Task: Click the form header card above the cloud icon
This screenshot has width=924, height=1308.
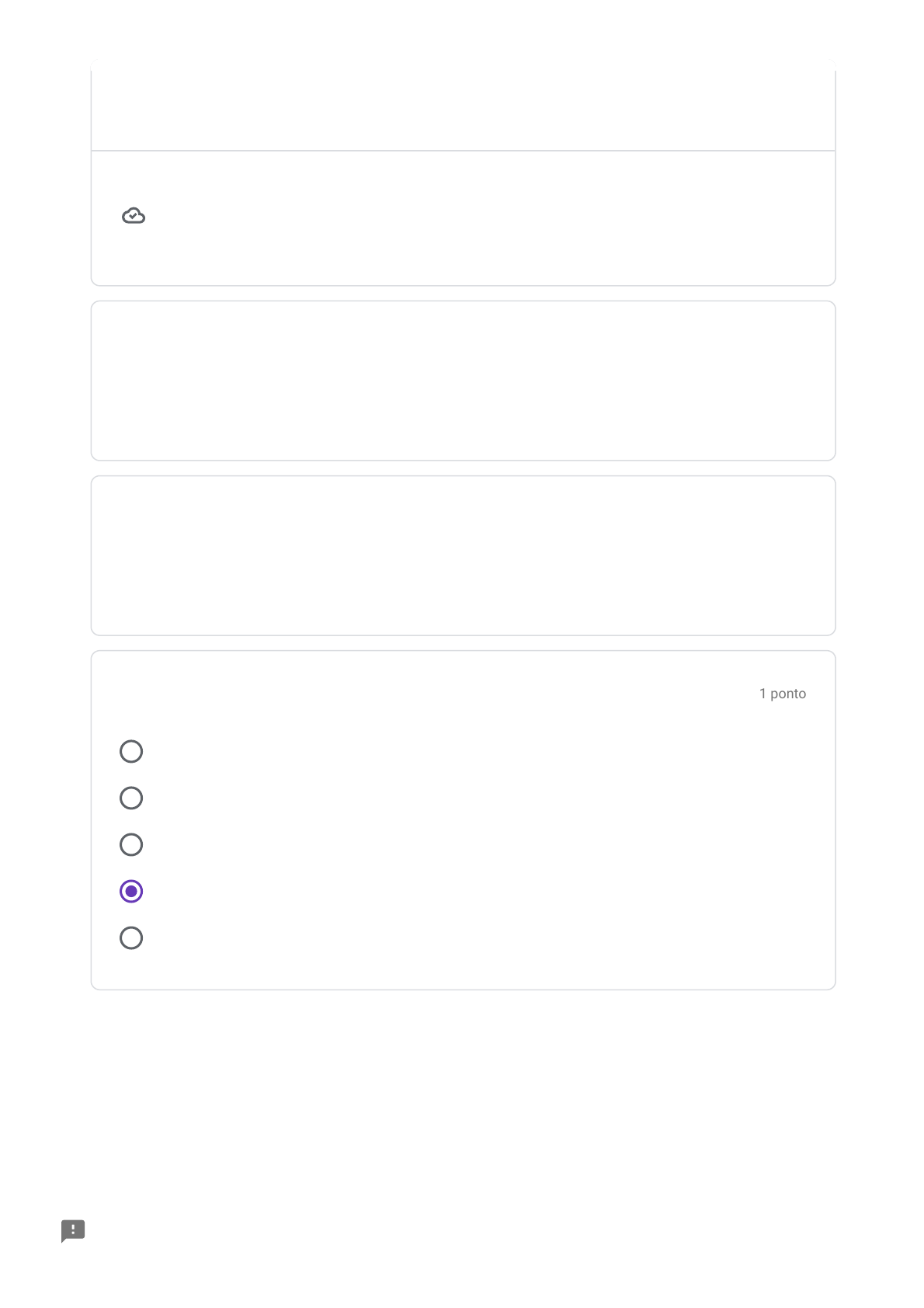Action: click(x=463, y=105)
